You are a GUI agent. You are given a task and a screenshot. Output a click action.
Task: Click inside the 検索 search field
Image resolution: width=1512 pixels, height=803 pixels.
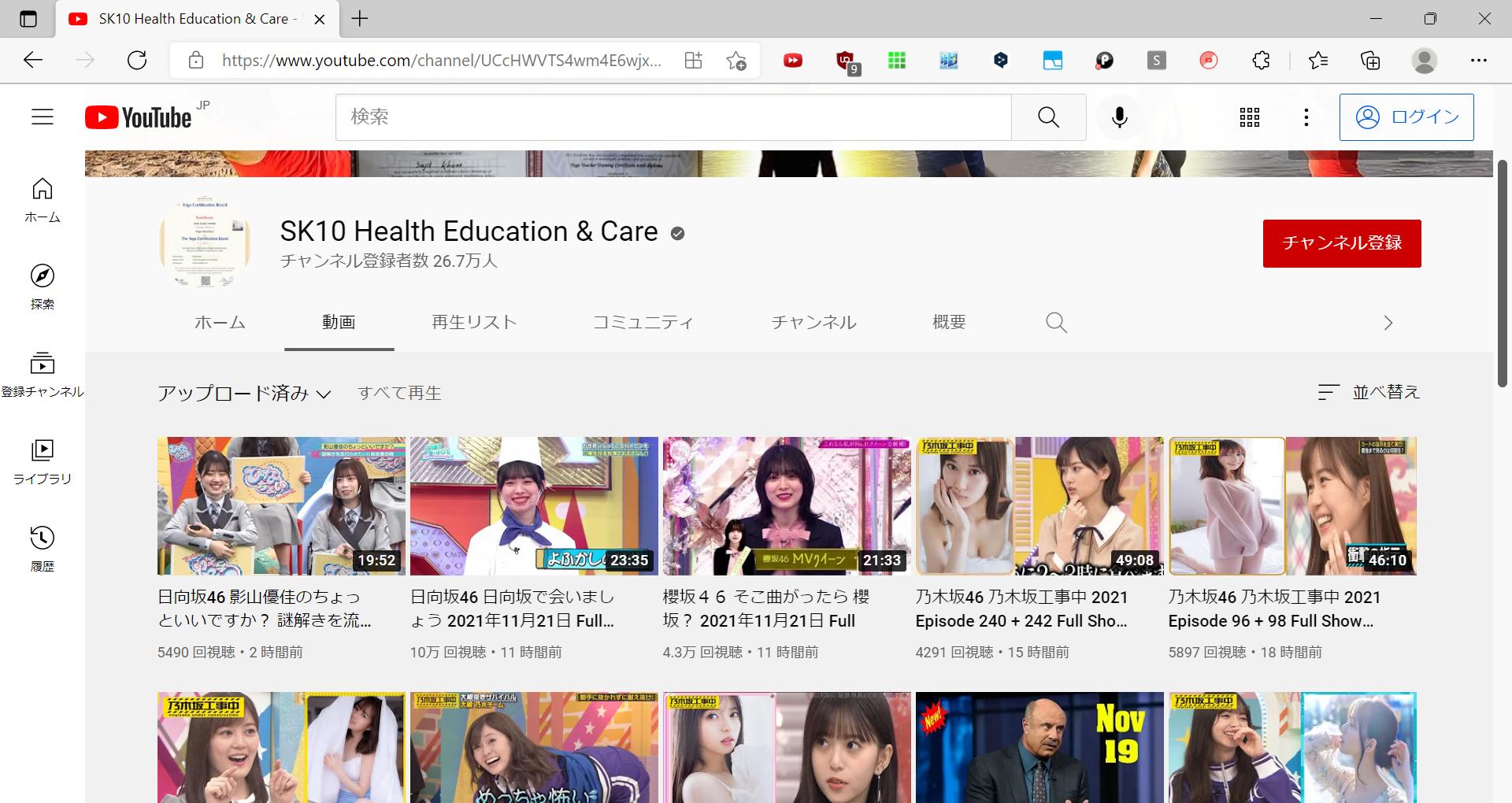[673, 117]
